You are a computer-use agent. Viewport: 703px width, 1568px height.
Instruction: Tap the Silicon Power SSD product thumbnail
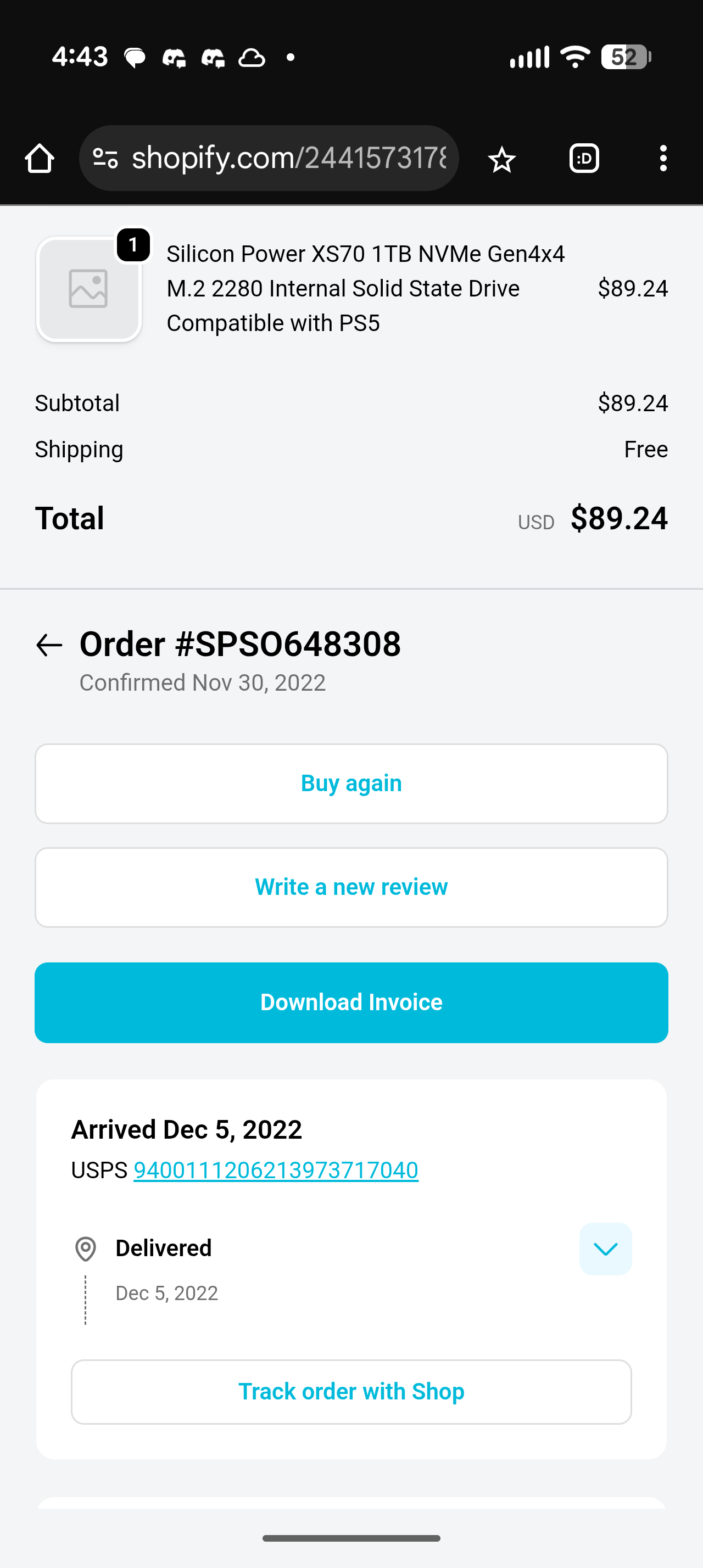(89, 289)
